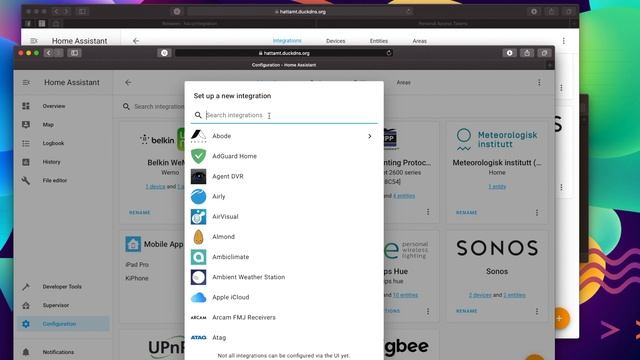Image resolution: width=640 pixels, height=360 pixels.
Task: Toggle the Safari sidebar button in front window
Action: tap(74, 53)
